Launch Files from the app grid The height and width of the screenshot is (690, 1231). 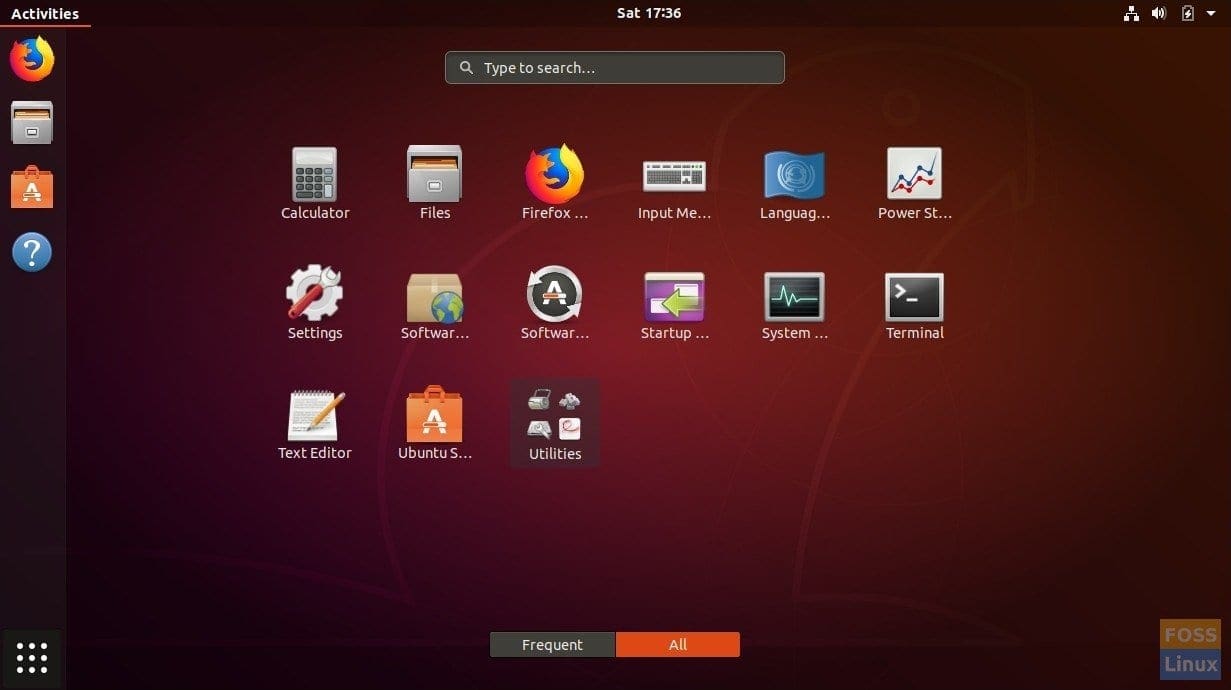point(435,183)
